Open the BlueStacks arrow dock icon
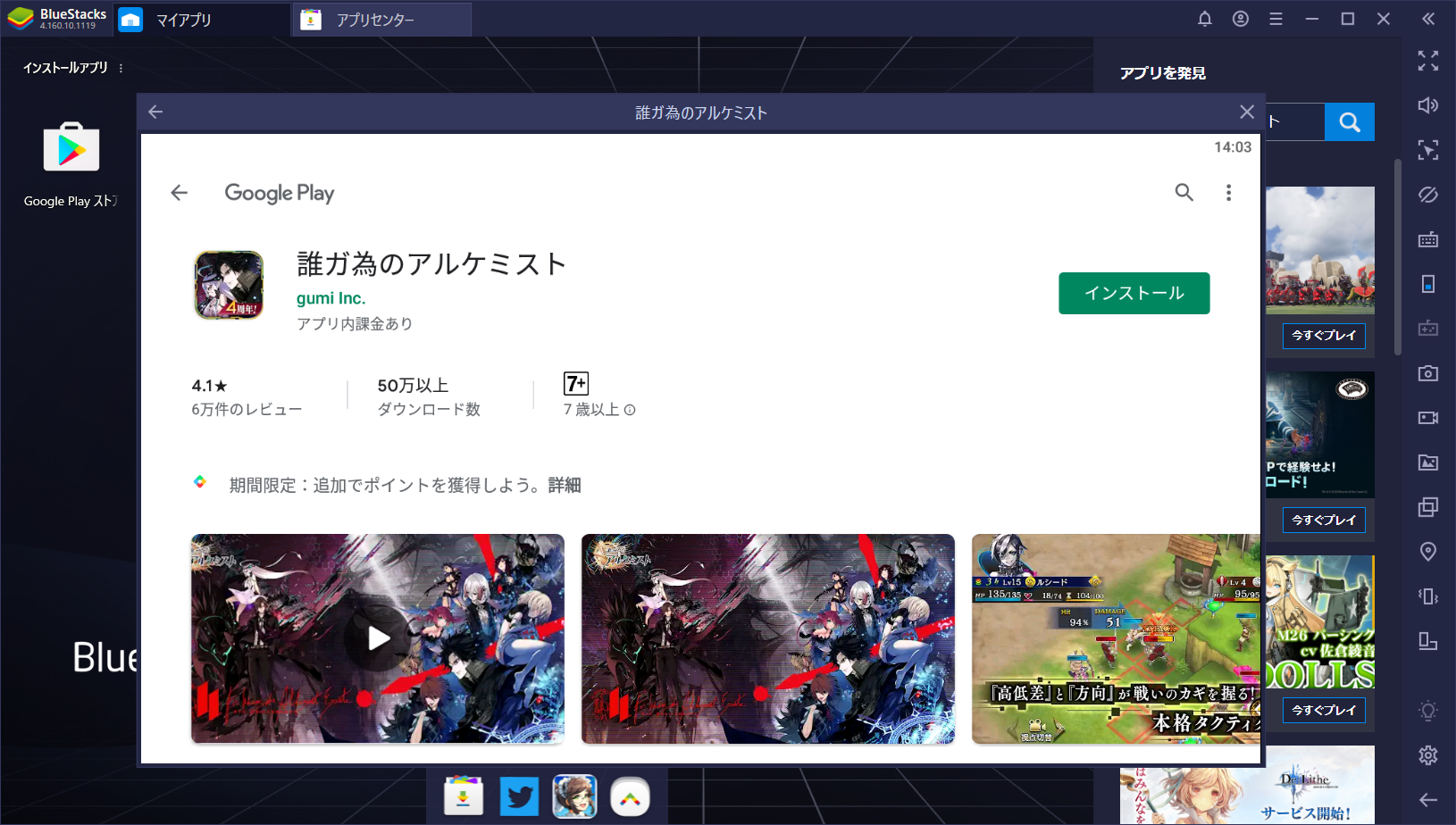1456x825 pixels. [x=630, y=796]
